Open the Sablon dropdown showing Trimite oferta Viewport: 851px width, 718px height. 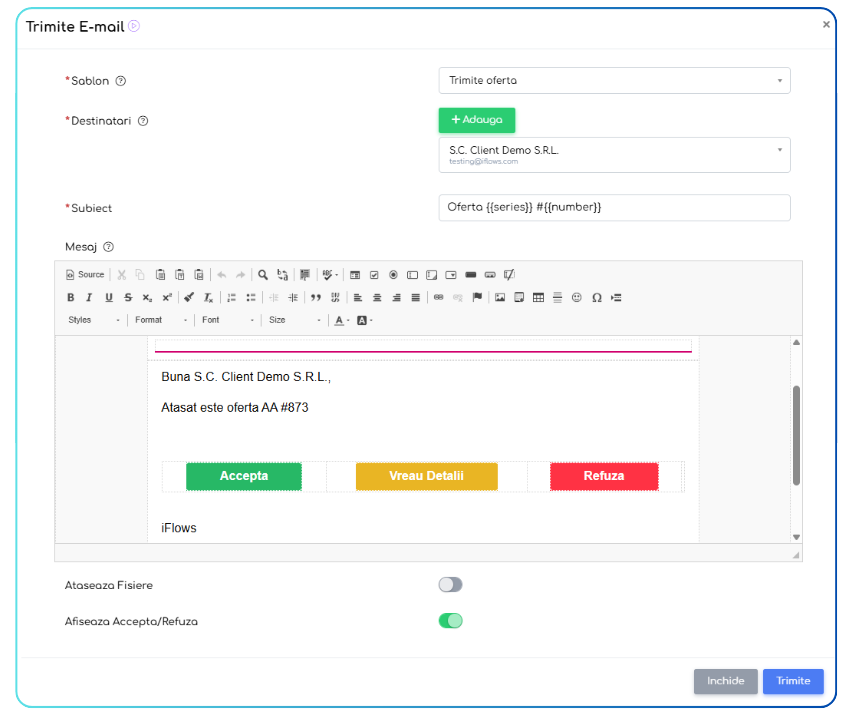coord(614,80)
